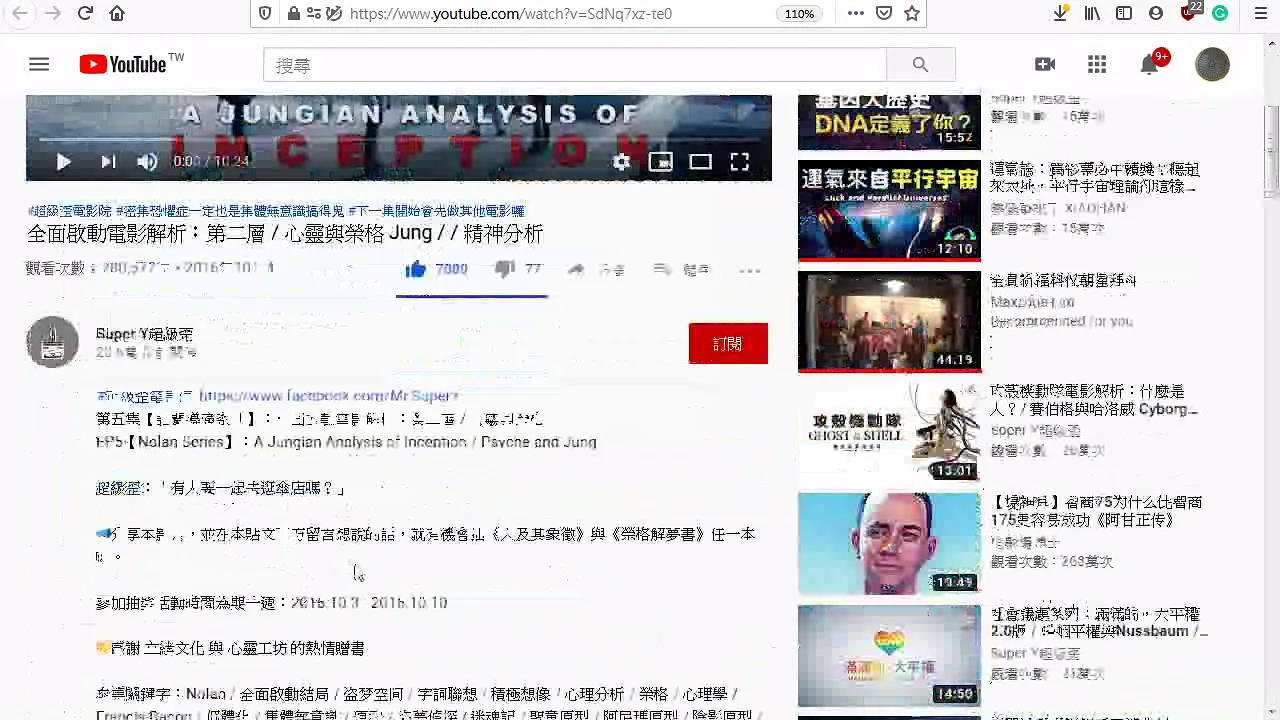Go to browser home page icon

117,14
